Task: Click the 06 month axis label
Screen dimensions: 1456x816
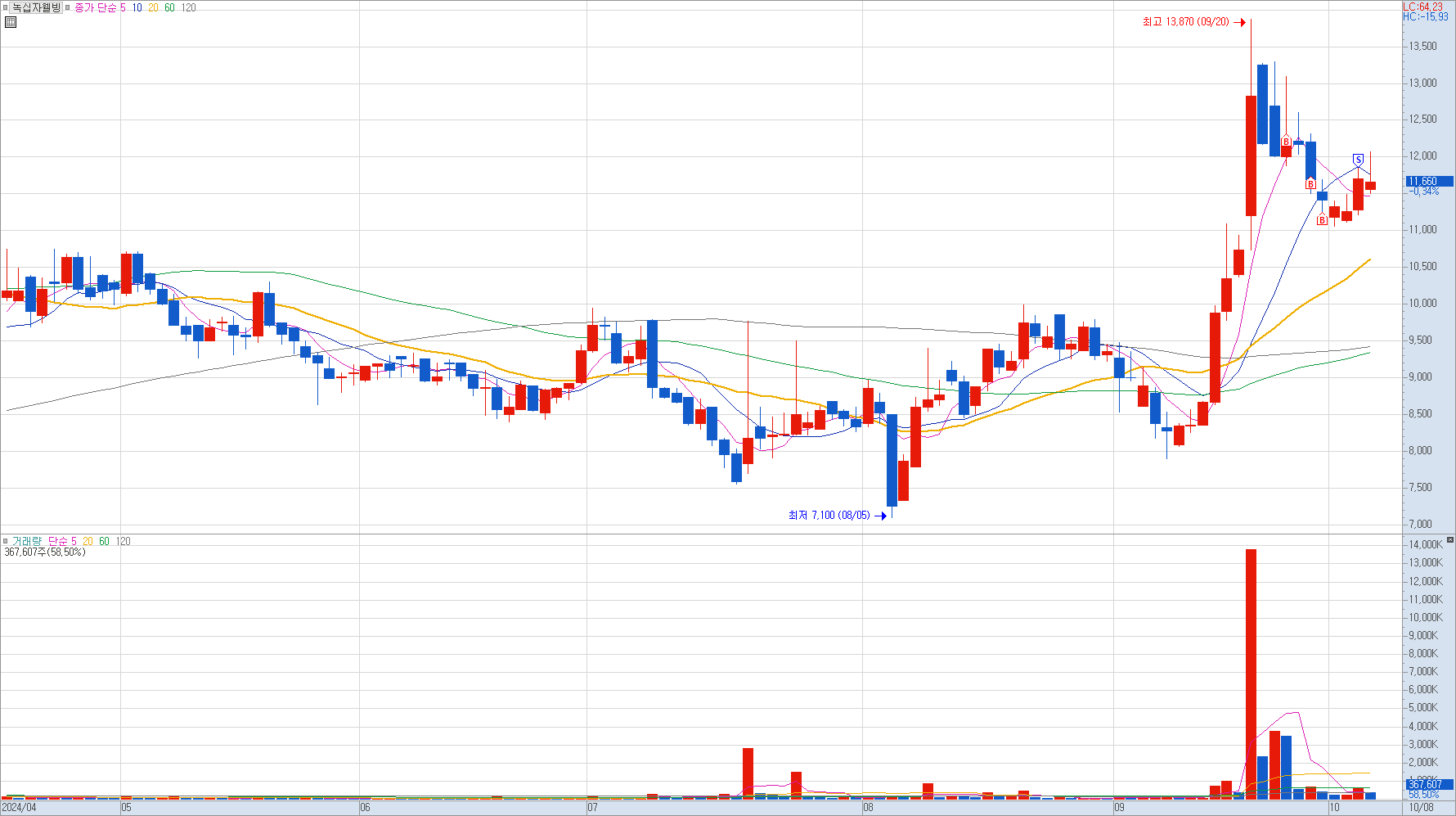Action: click(x=365, y=808)
